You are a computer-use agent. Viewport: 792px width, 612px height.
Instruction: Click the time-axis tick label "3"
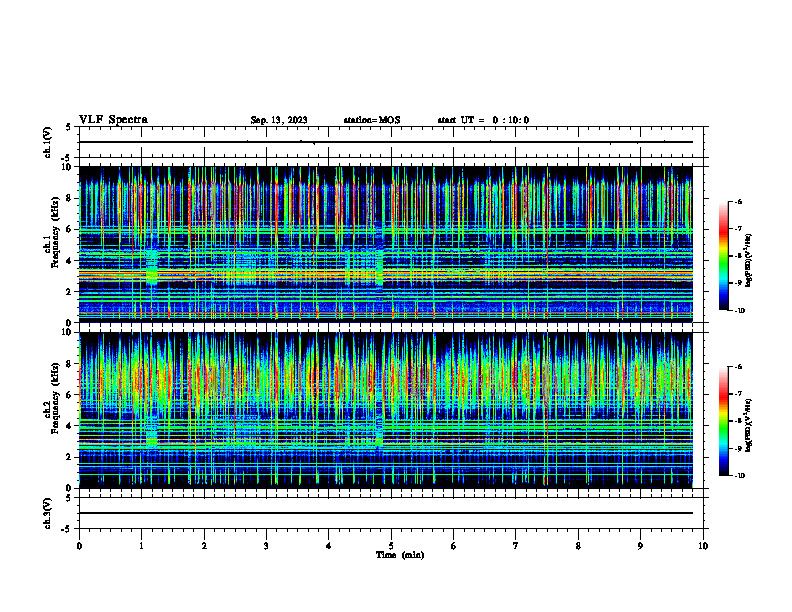[x=266, y=546]
